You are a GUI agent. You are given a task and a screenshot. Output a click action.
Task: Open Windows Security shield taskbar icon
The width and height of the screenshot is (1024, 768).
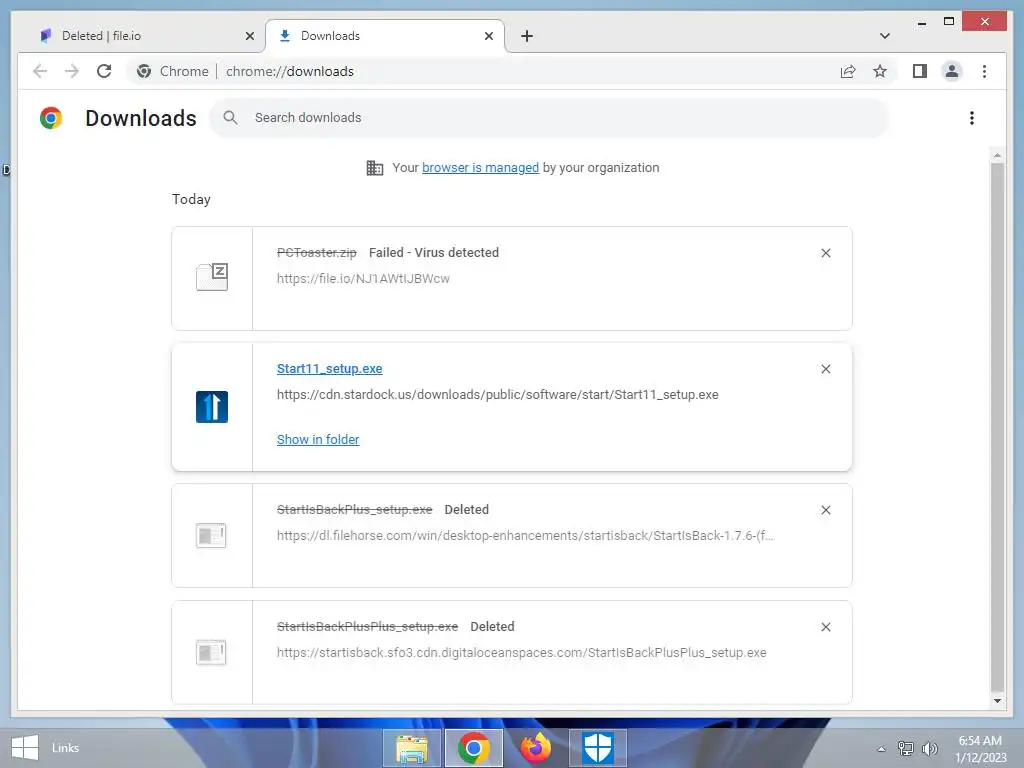(598, 748)
